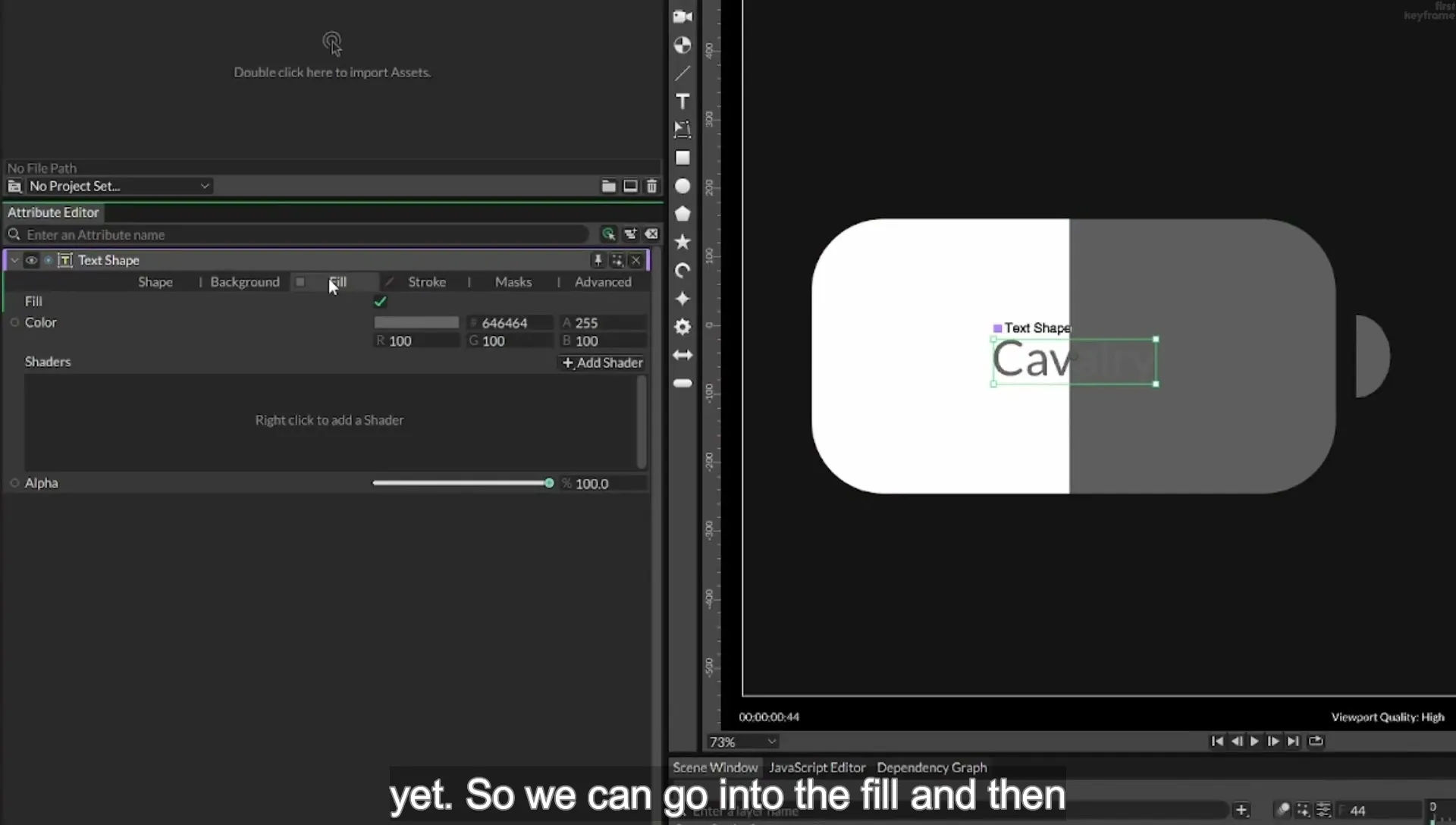Click the Alpha attribute keyframe circle
Image resolution: width=1456 pixels, height=825 pixels.
coord(14,483)
